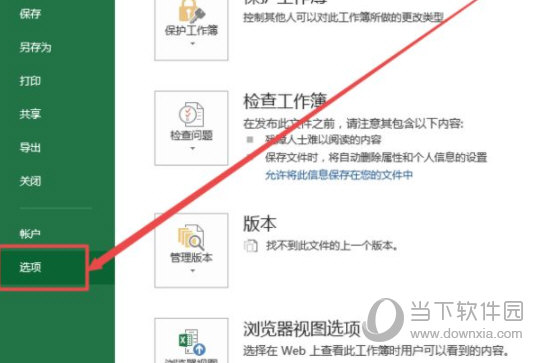The width and height of the screenshot is (547, 363).
Task: Click the 检查问题 document checklist icon
Action: click(x=191, y=114)
